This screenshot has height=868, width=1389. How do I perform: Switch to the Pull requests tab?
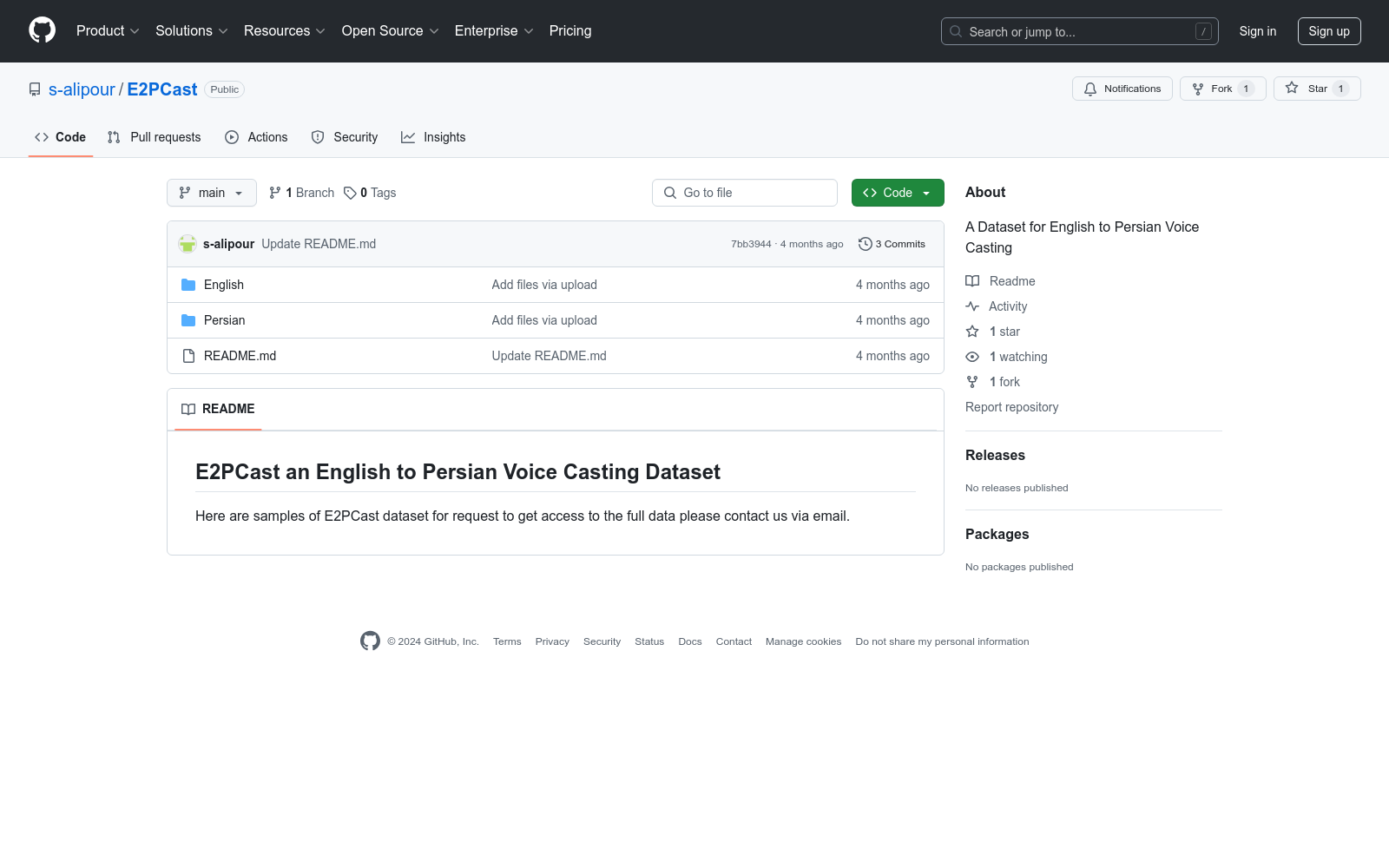coord(155,137)
